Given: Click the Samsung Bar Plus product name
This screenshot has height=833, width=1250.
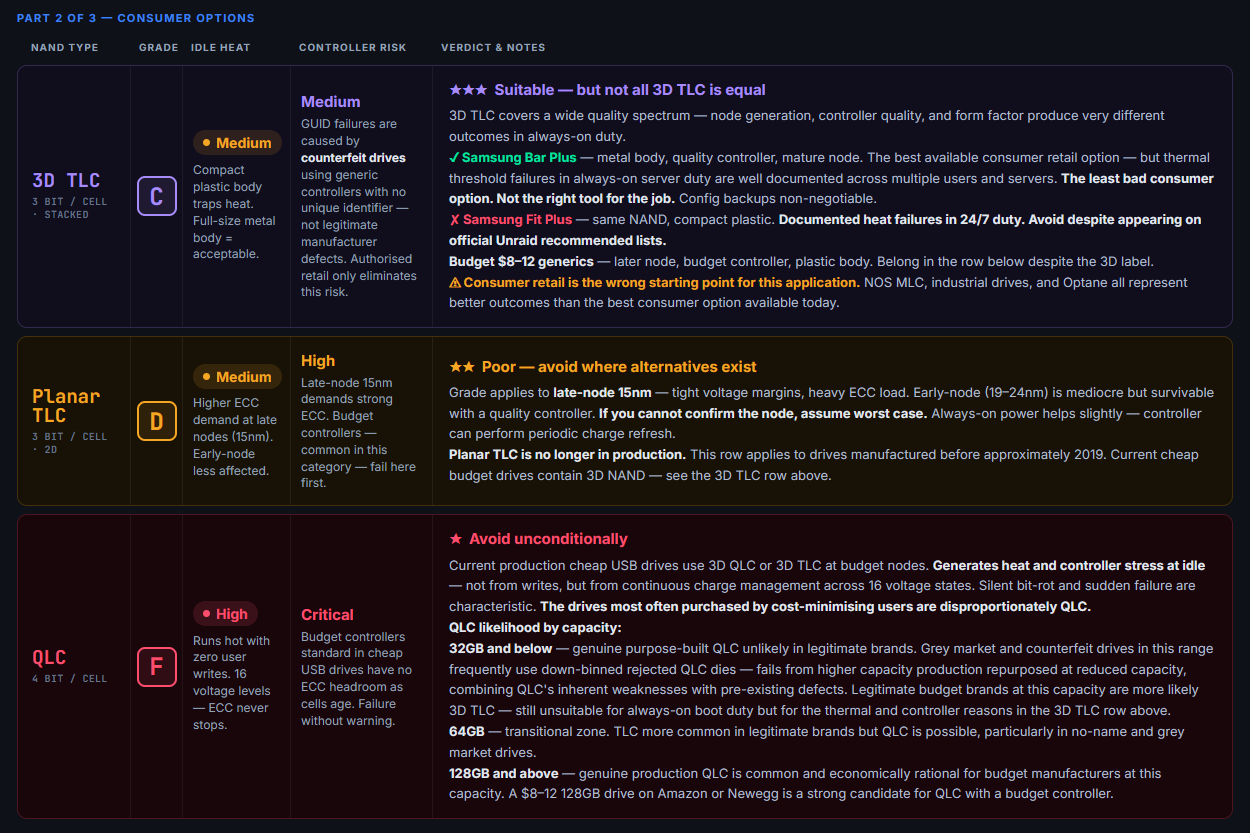Looking at the screenshot, I should click(x=520, y=158).
